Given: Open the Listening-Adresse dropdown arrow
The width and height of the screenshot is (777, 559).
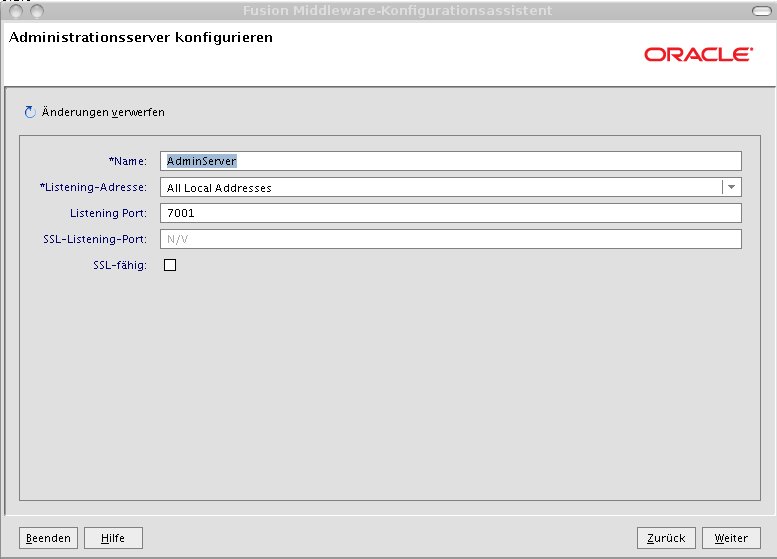Looking at the screenshot, I should 731,187.
